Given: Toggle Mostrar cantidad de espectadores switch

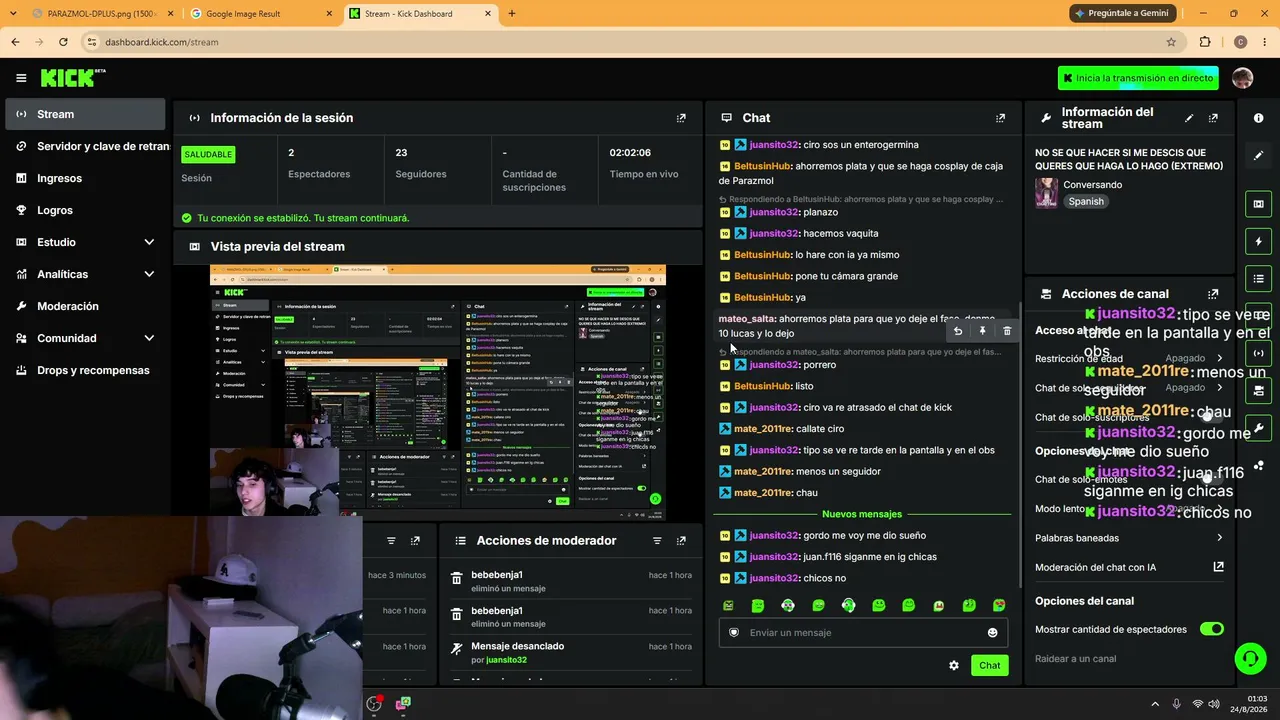Looking at the screenshot, I should [x=1212, y=629].
